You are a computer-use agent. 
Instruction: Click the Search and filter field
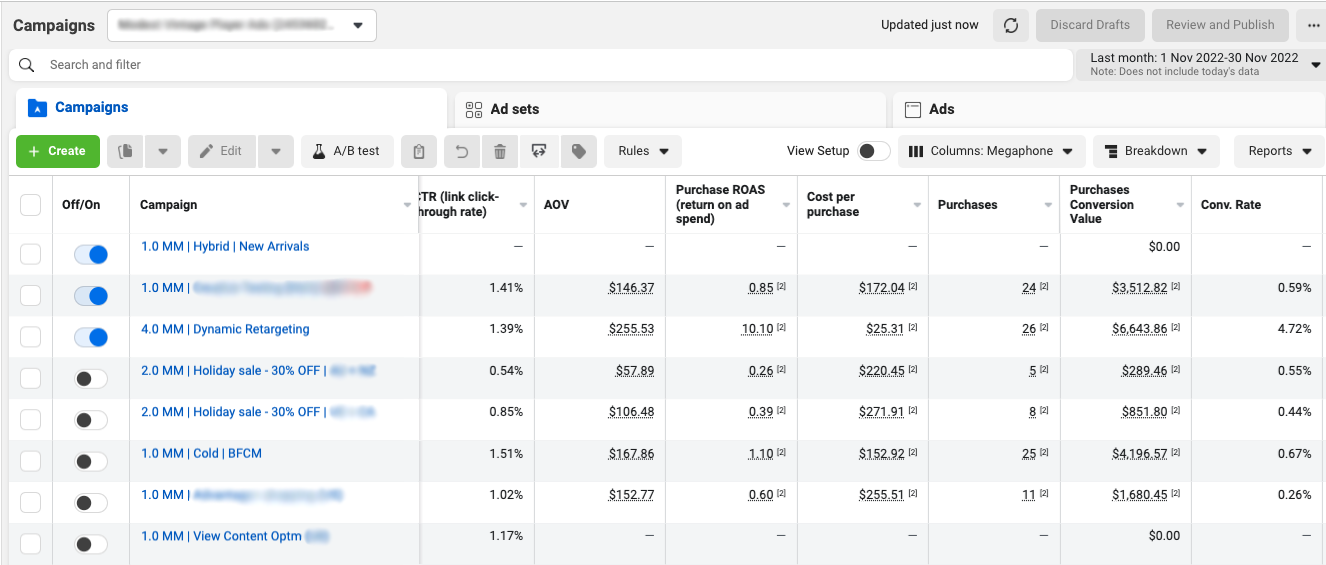pyautogui.click(x=540, y=65)
